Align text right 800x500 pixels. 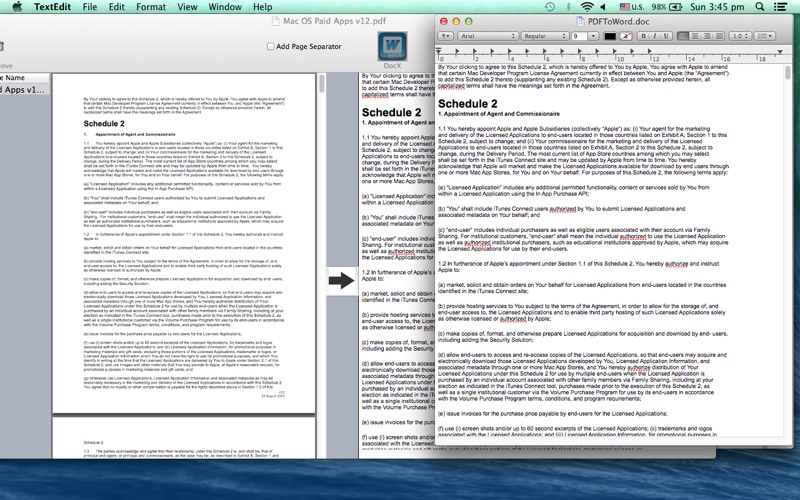707,36
